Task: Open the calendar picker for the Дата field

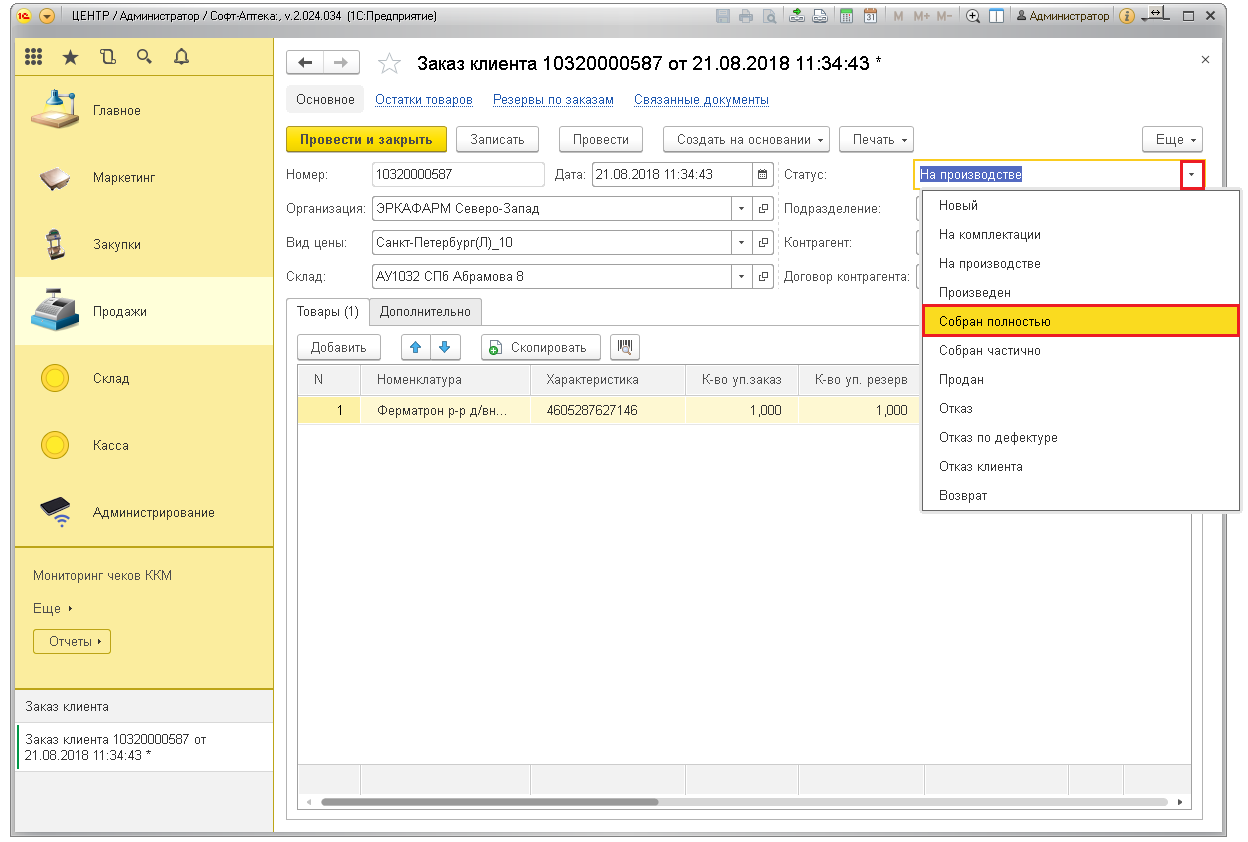Action: pyautogui.click(x=763, y=174)
